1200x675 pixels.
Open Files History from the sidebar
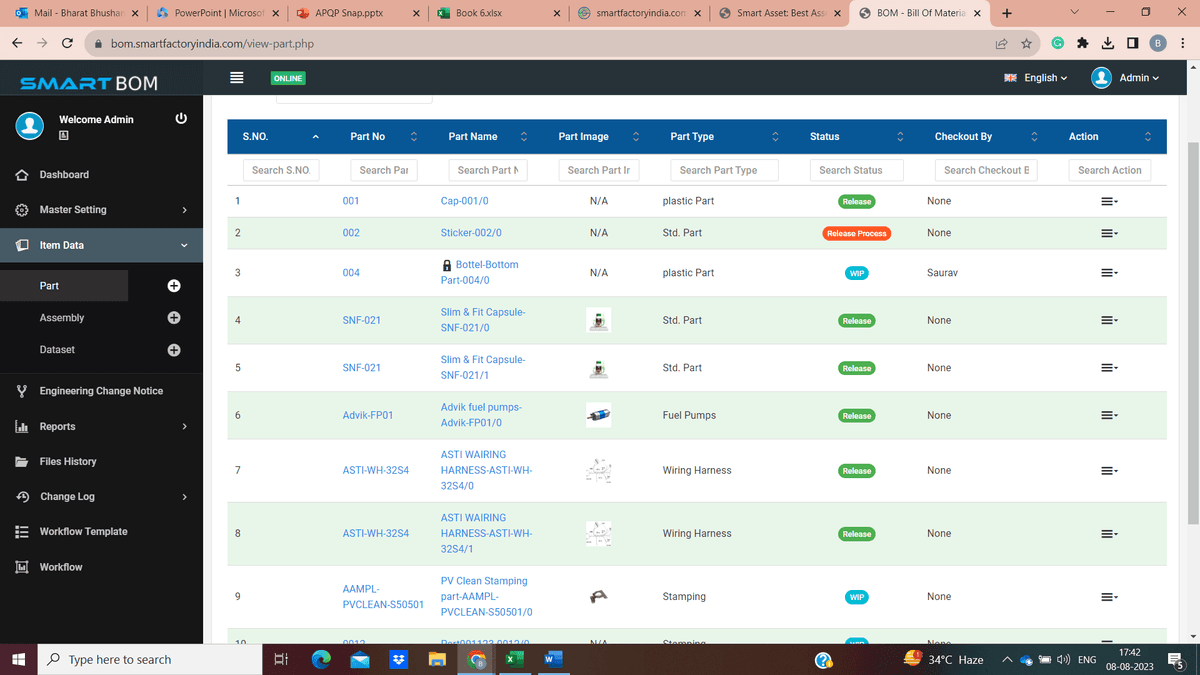pos(66,461)
